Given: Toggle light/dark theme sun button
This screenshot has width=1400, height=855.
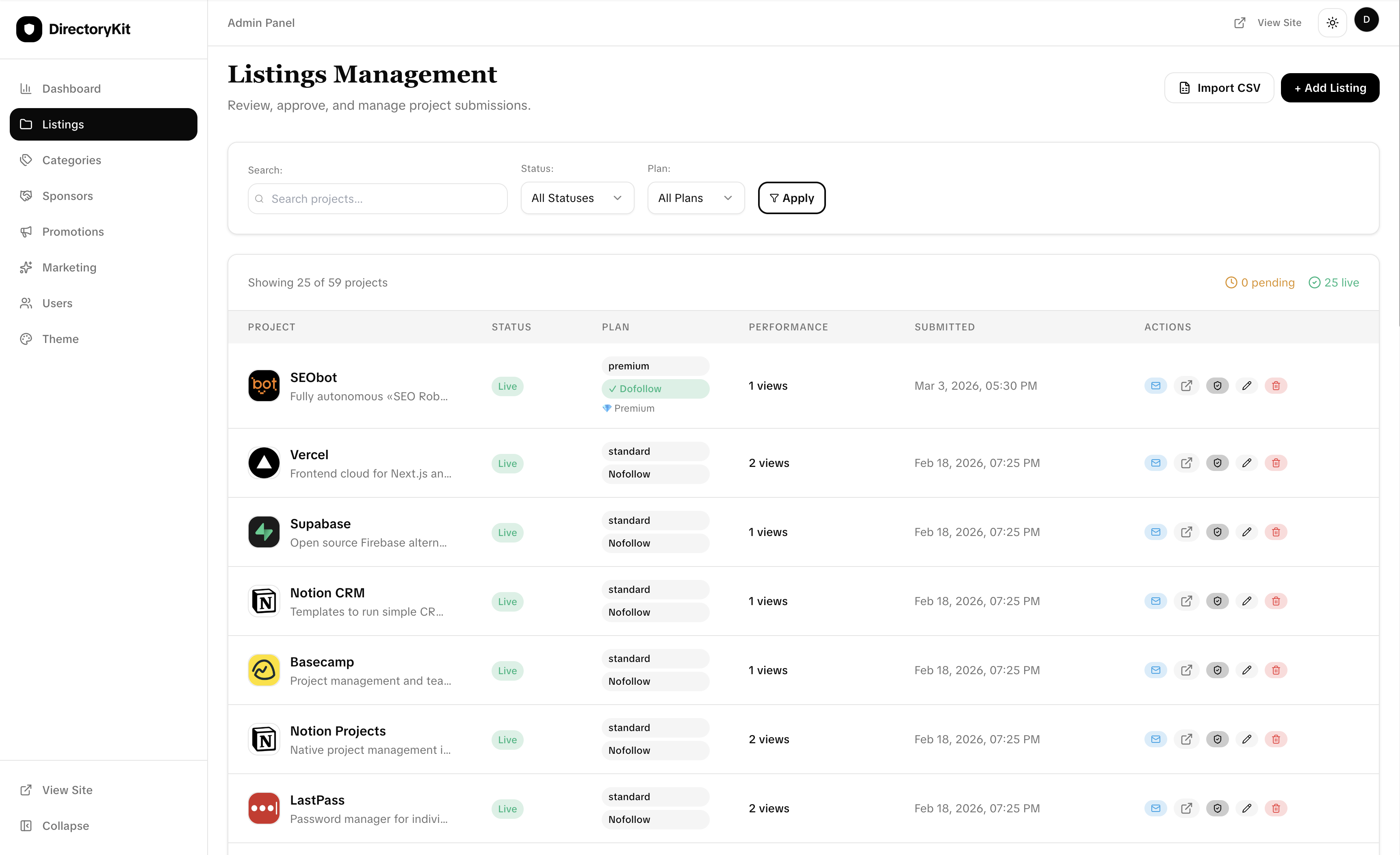Looking at the screenshot, I should click(1332, 23).
